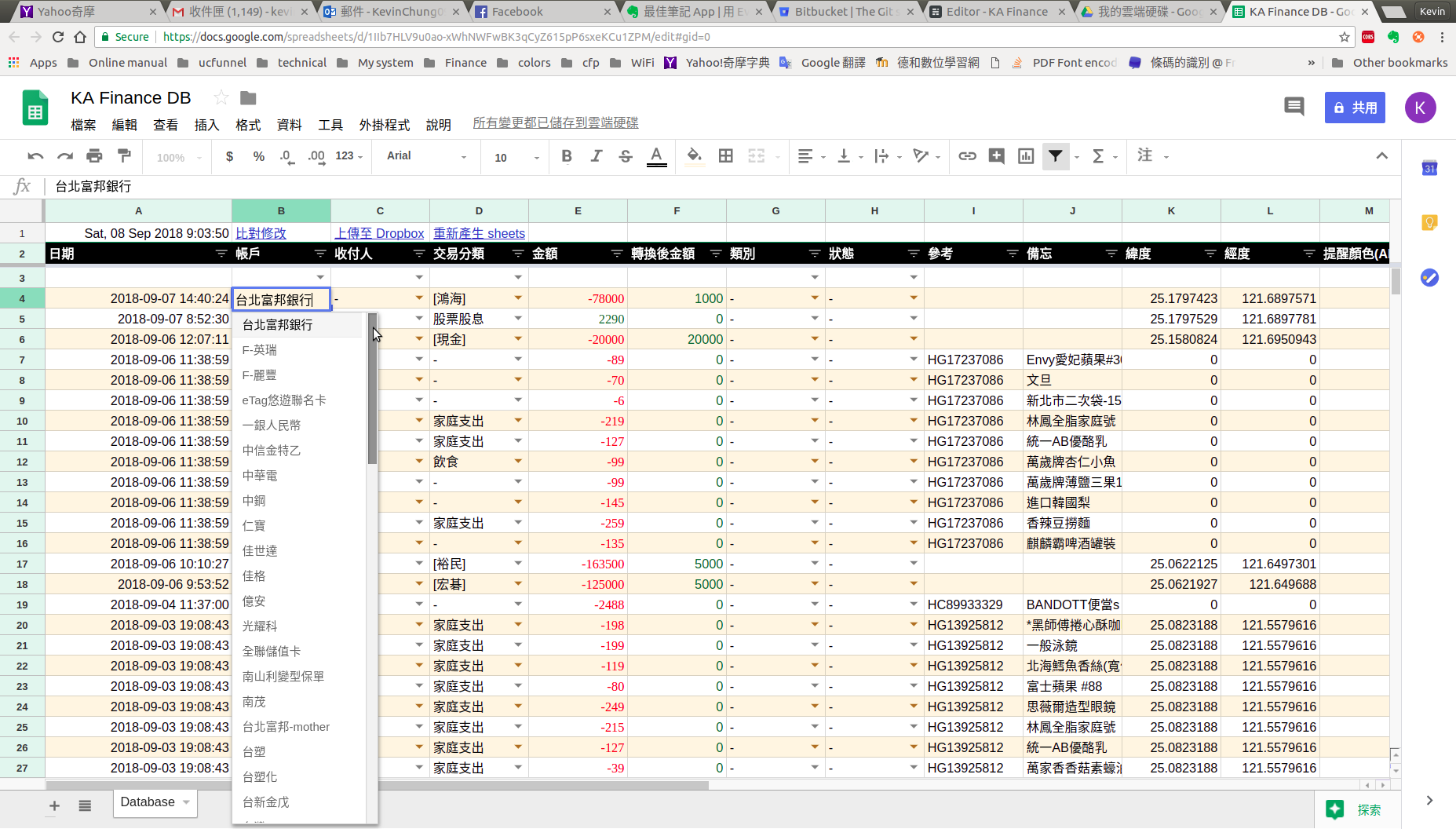Open horizontal align options
Viewport: 1456px width, 829px height.
[x=811, y=156]
